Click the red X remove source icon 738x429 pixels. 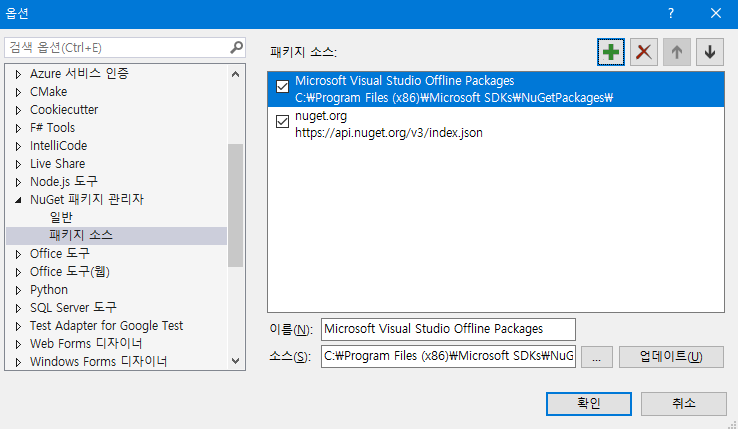pos(643,52)
